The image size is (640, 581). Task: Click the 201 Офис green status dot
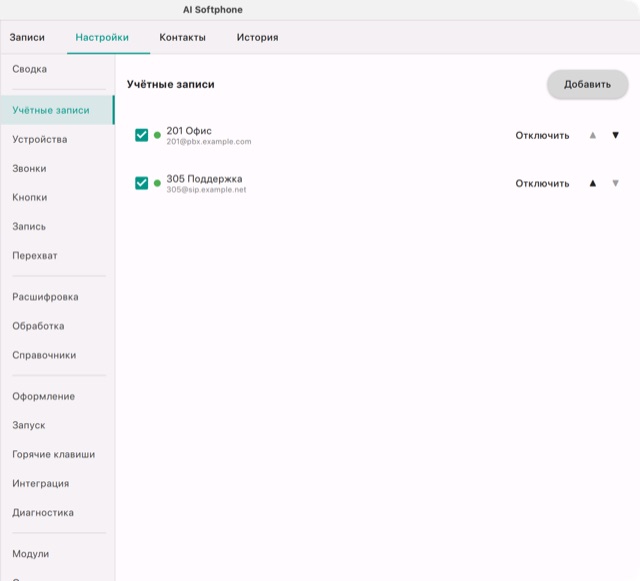[157, 135]
